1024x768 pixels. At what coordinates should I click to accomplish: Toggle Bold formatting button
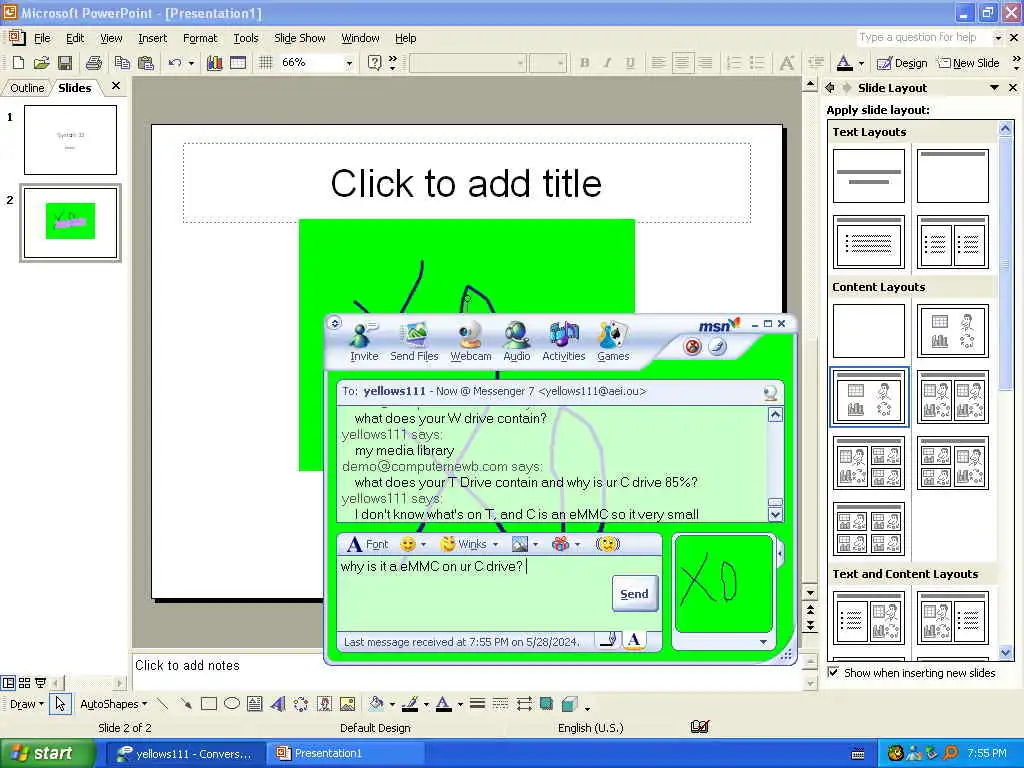[x=584, y=63]
